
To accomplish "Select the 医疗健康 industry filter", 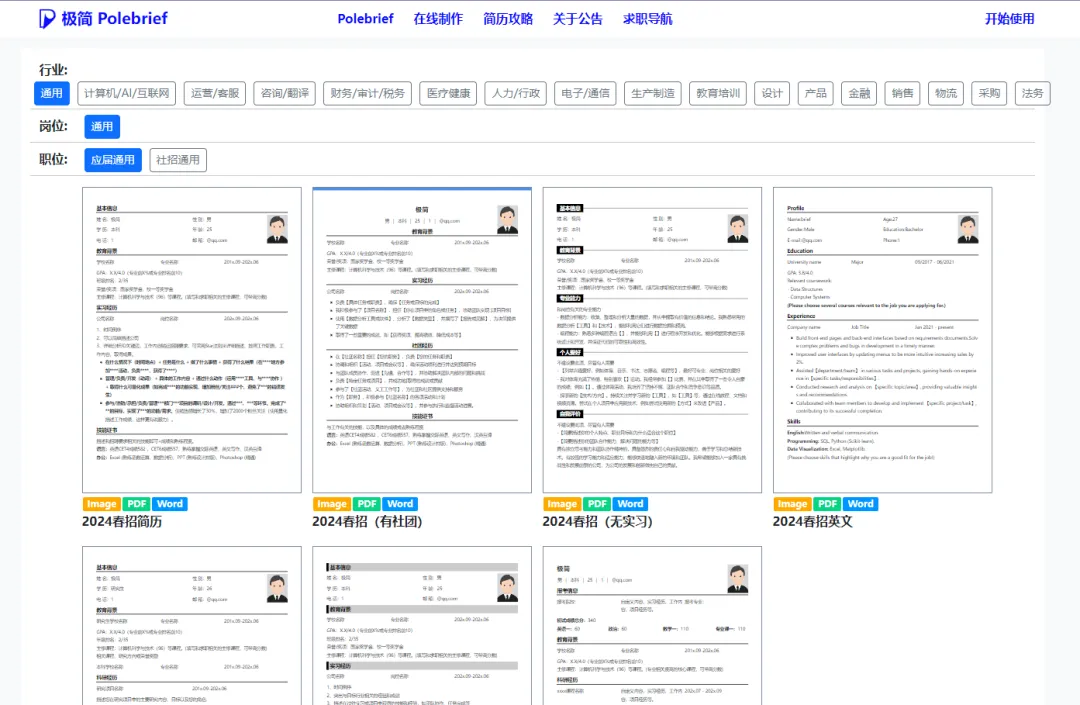I will point(447,93).
